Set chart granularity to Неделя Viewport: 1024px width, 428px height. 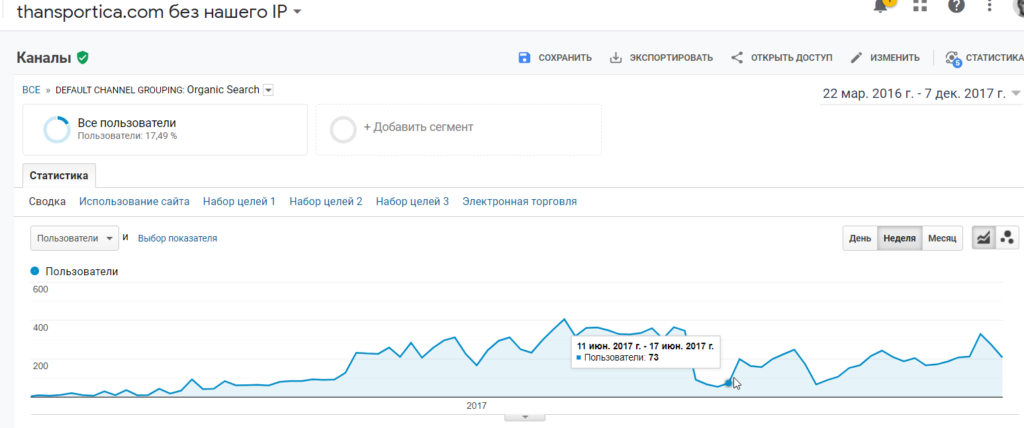click(x=899, y=239)
